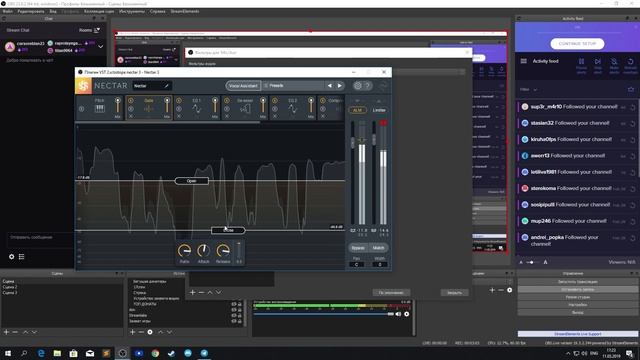Click CONTINUE SETUP in Activity feed
Viewport: 640px width, 360px height.
[578, 44]
